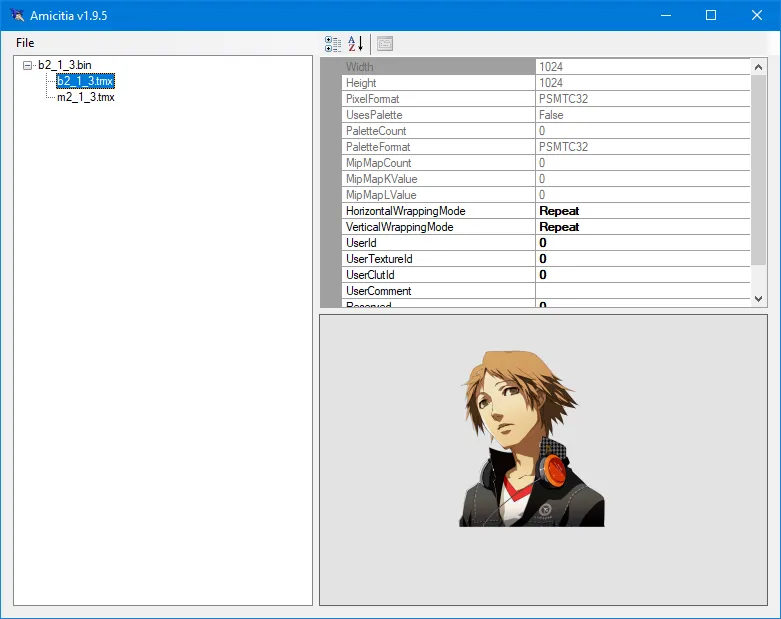Click the MipMapKValue property label
Image resolution: width=781 pixels, height=619 pixels.
(x=382, y=179)
